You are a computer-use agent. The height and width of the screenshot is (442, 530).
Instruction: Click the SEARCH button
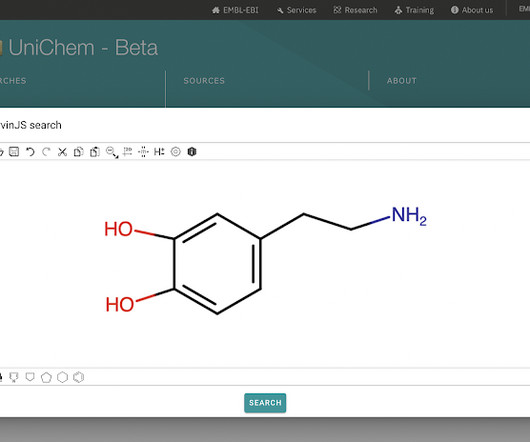[x=265, y=403]
